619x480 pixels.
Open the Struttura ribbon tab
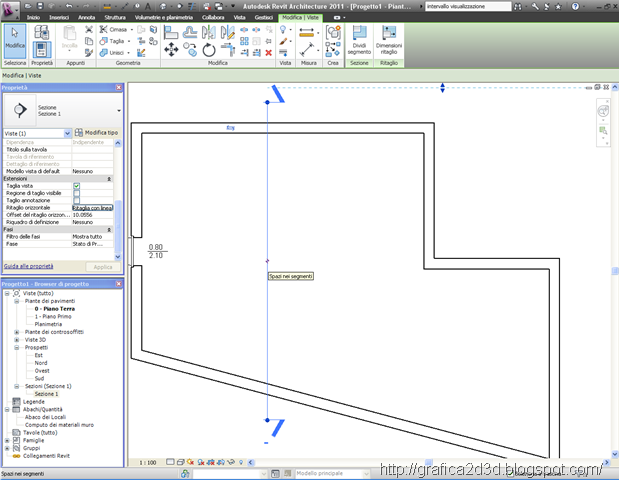(115, 17)
